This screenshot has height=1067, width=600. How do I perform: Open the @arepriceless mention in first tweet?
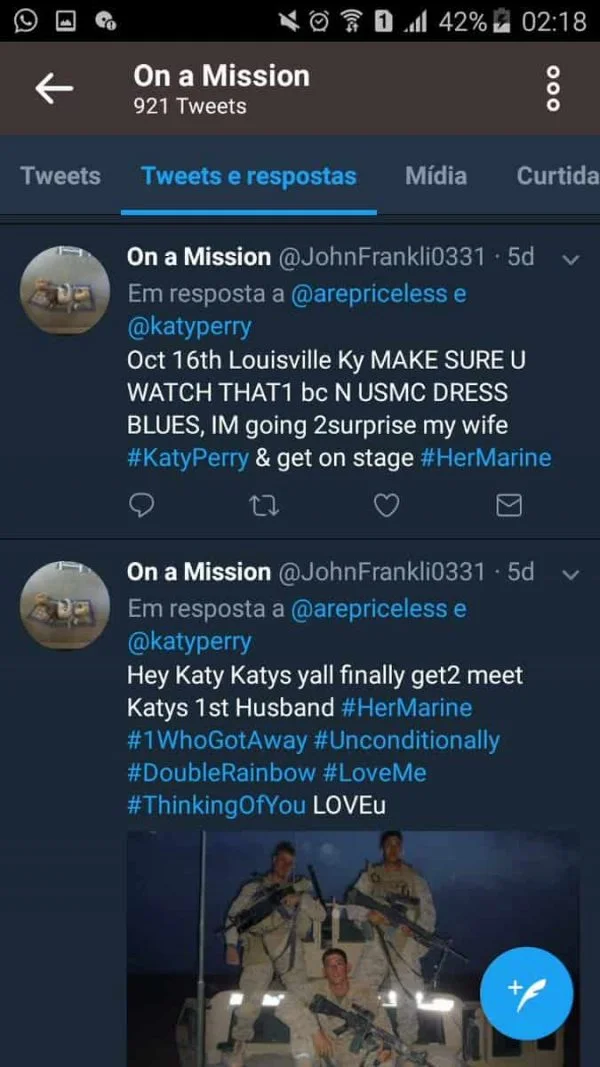(367, 294)
